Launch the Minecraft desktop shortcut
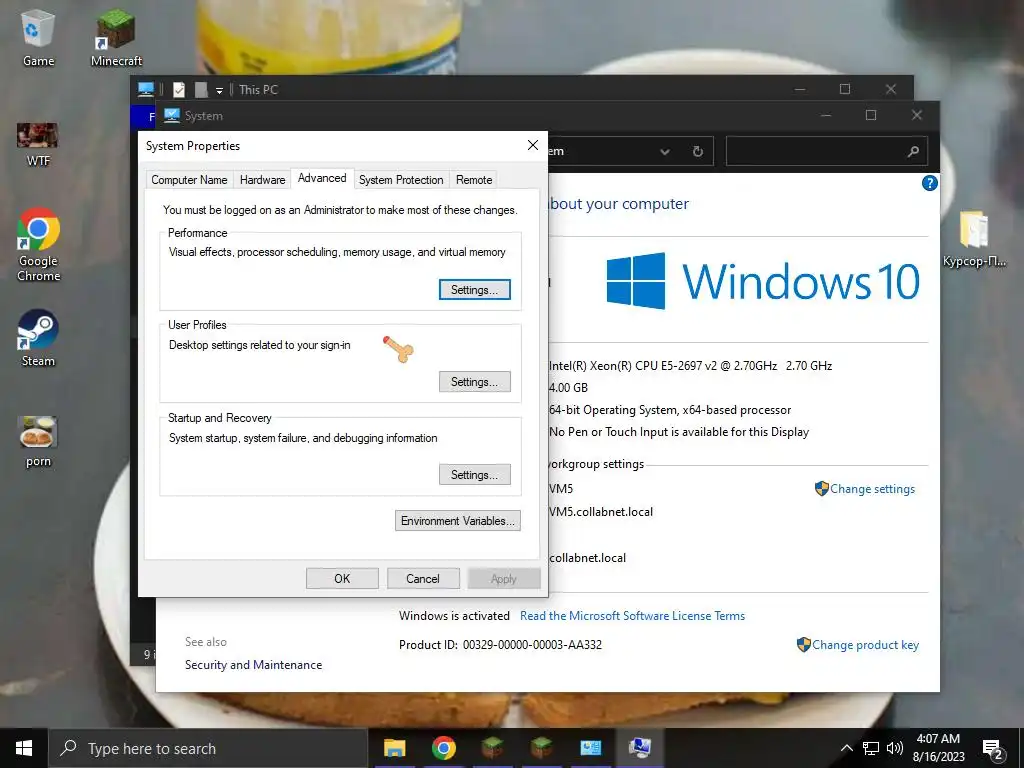Viewport: 1024px width, 768px height. click(x=116, y=38)
